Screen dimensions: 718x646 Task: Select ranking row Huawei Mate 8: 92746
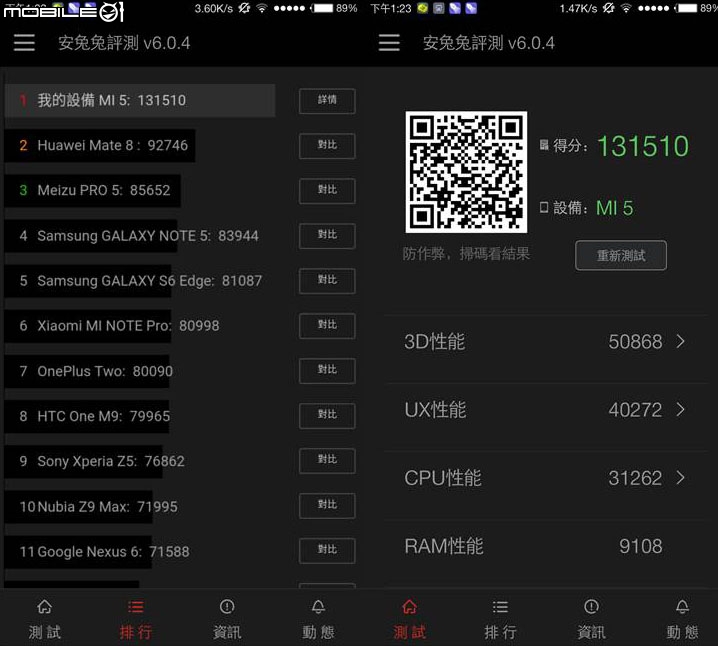[100, 146]
